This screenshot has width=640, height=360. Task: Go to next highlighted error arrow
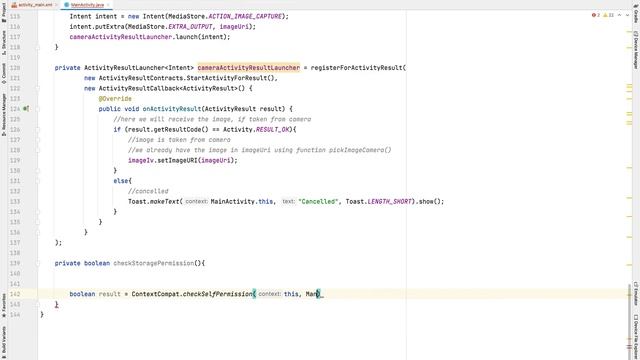(x=627, y=15)
